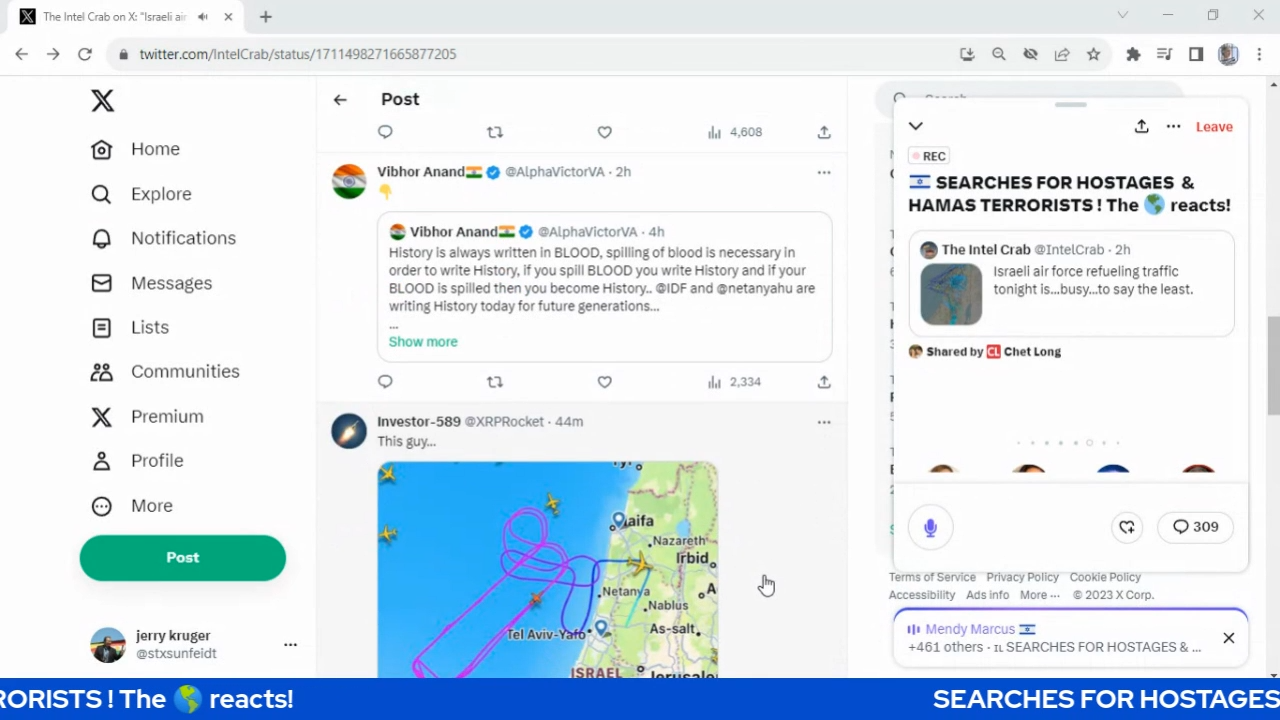
Task: Reply to Vibhor Anand's post
Action: (385, 382)
